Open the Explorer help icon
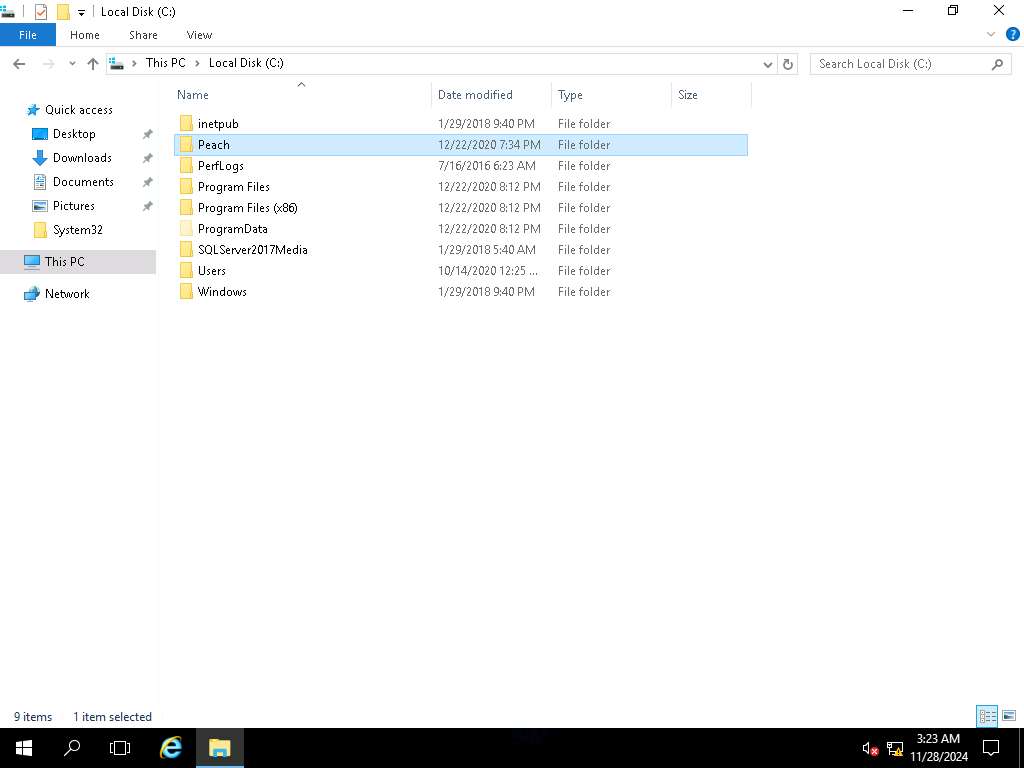 [x=1012, y=34]
